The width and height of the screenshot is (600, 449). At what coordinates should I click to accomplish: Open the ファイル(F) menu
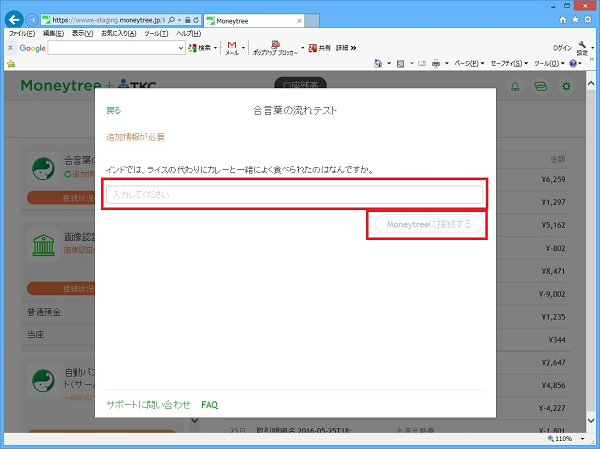(x=21, y=33)
